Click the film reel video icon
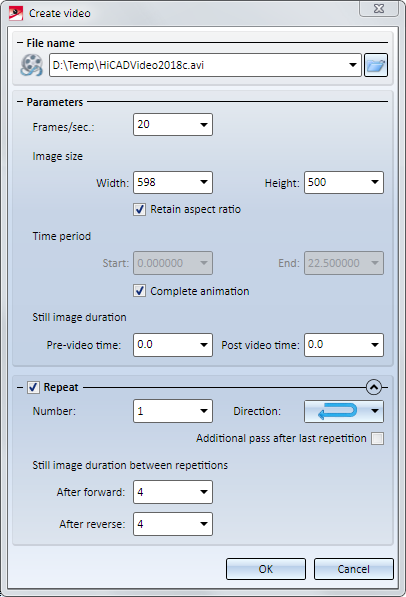The height and width of the screenshot is (597, 406). click(32, 65)
